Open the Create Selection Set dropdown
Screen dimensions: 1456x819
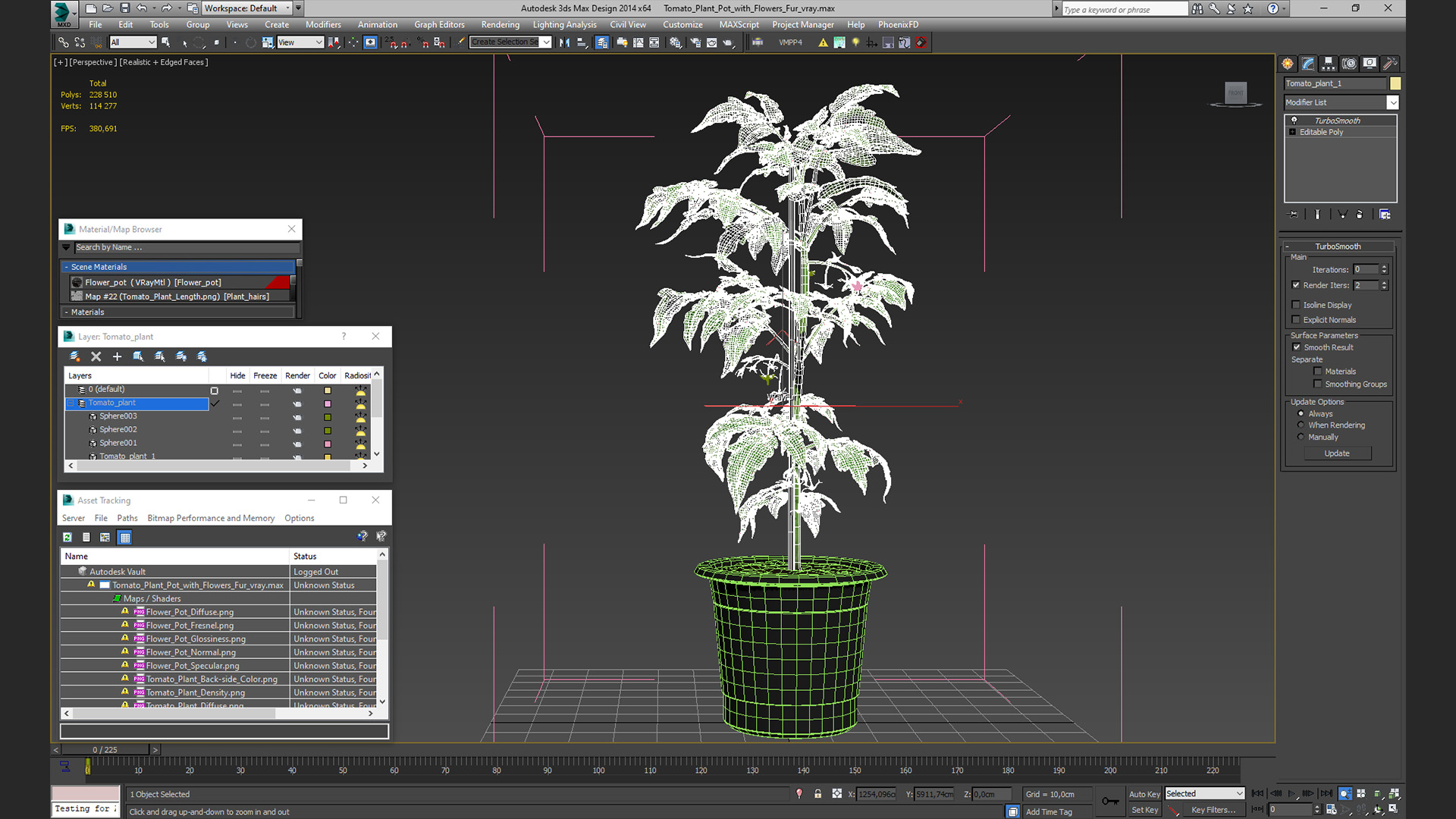[x=546, y=42]
